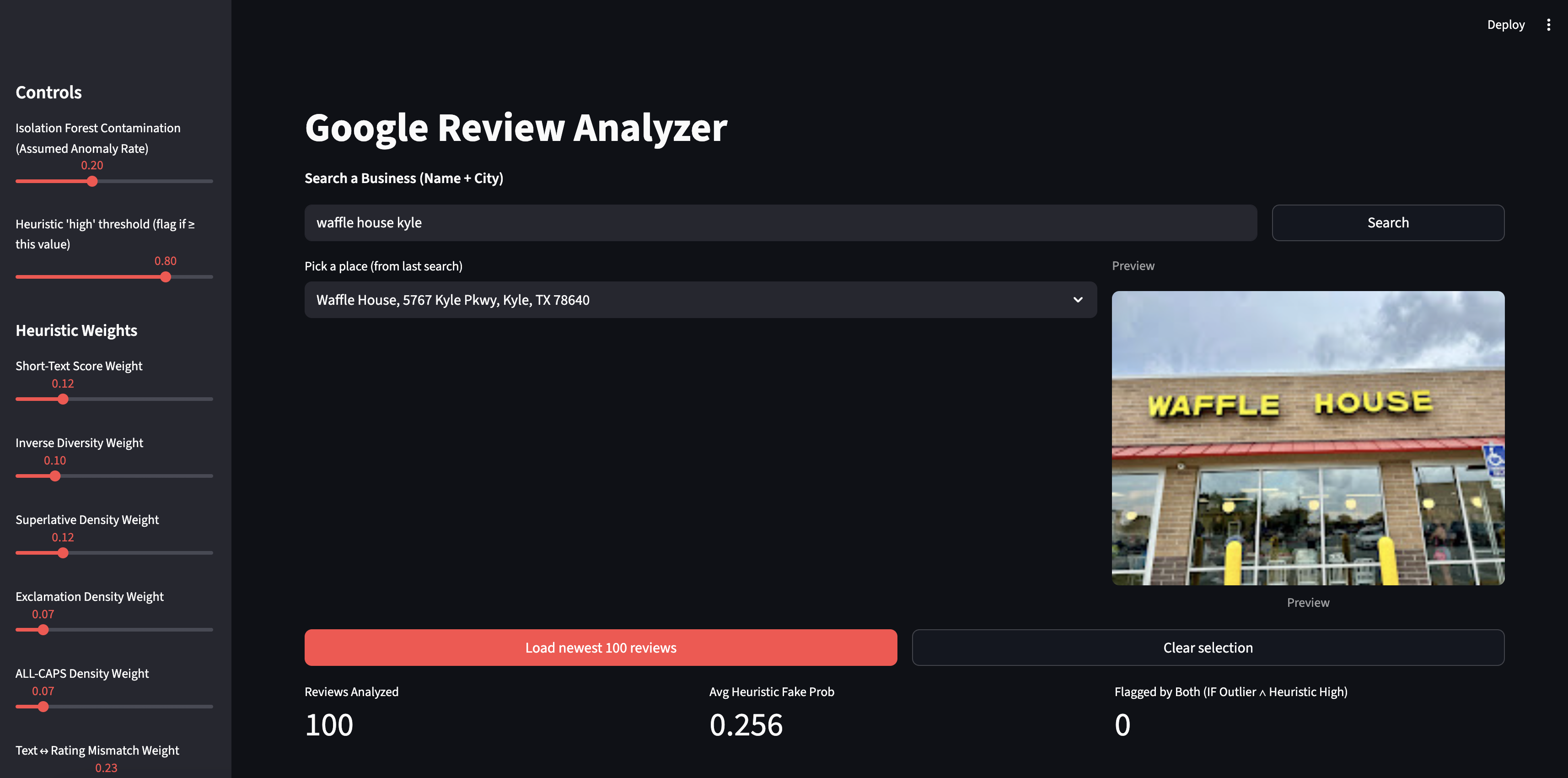The width and height of the screenshot is (1568, 778).
Task: Expand the Pick a place dropdown chevron
Action: click(x=1077, y=300)
